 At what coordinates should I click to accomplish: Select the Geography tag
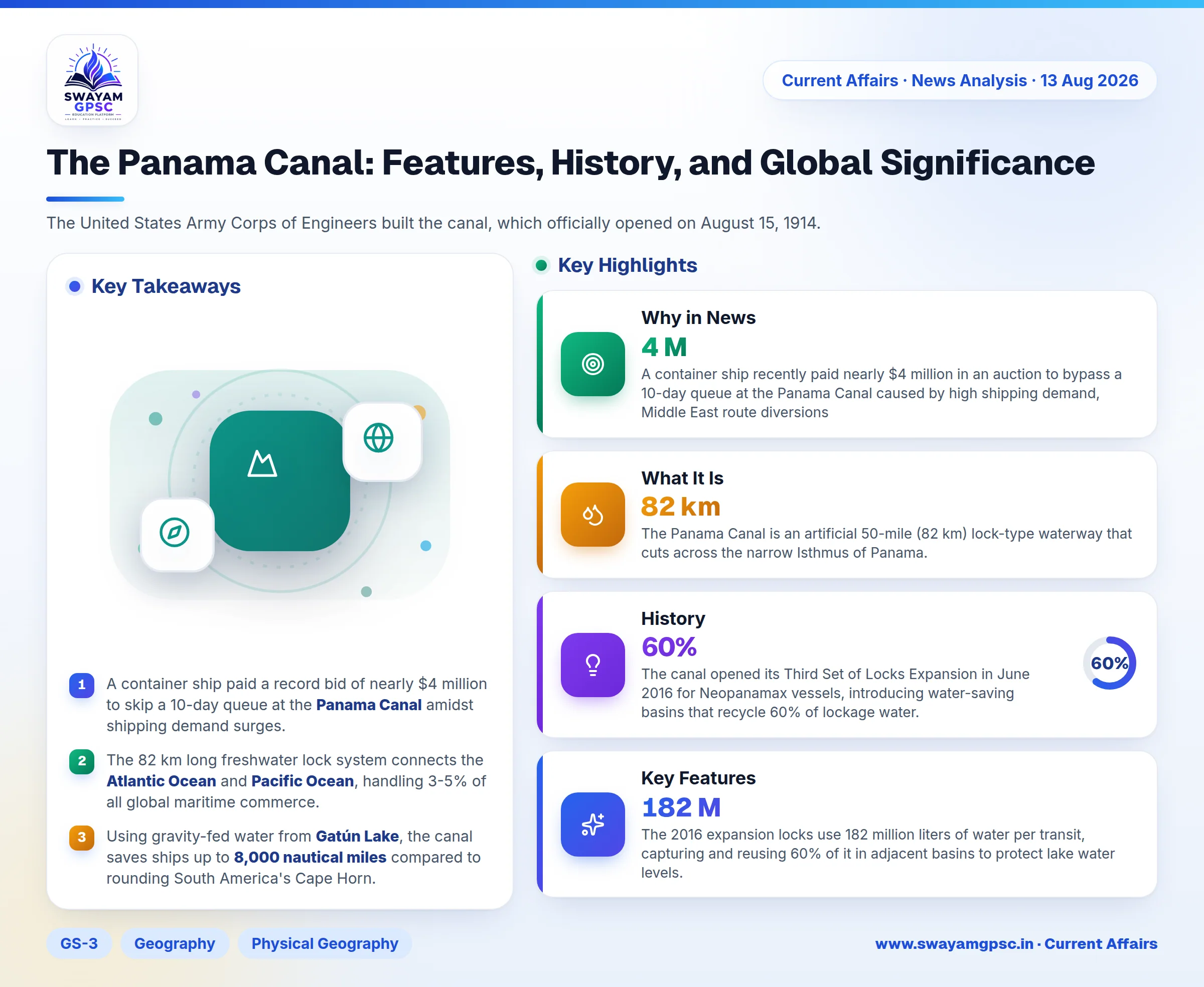point(175,943)
